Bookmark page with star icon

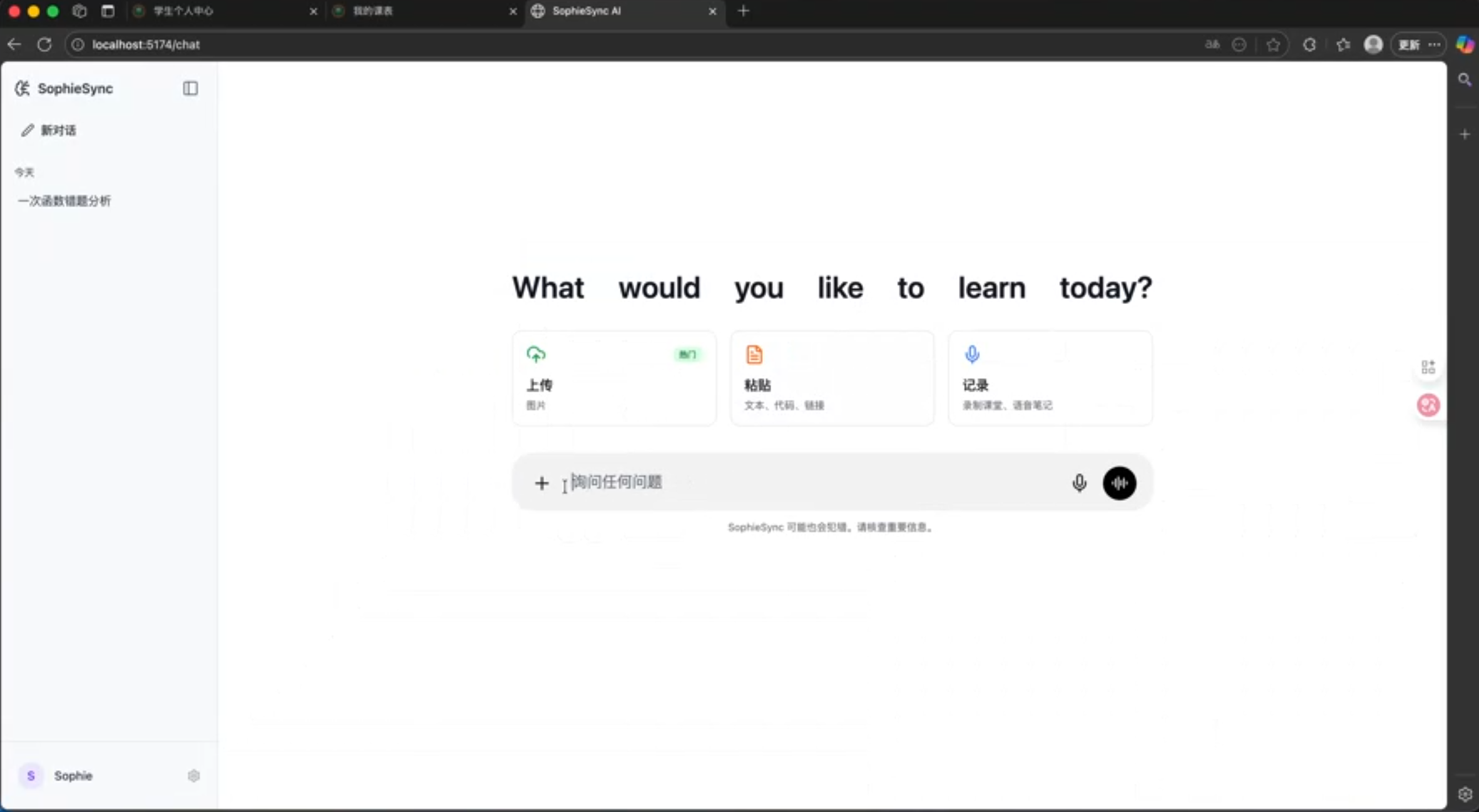coord(1273,44)
